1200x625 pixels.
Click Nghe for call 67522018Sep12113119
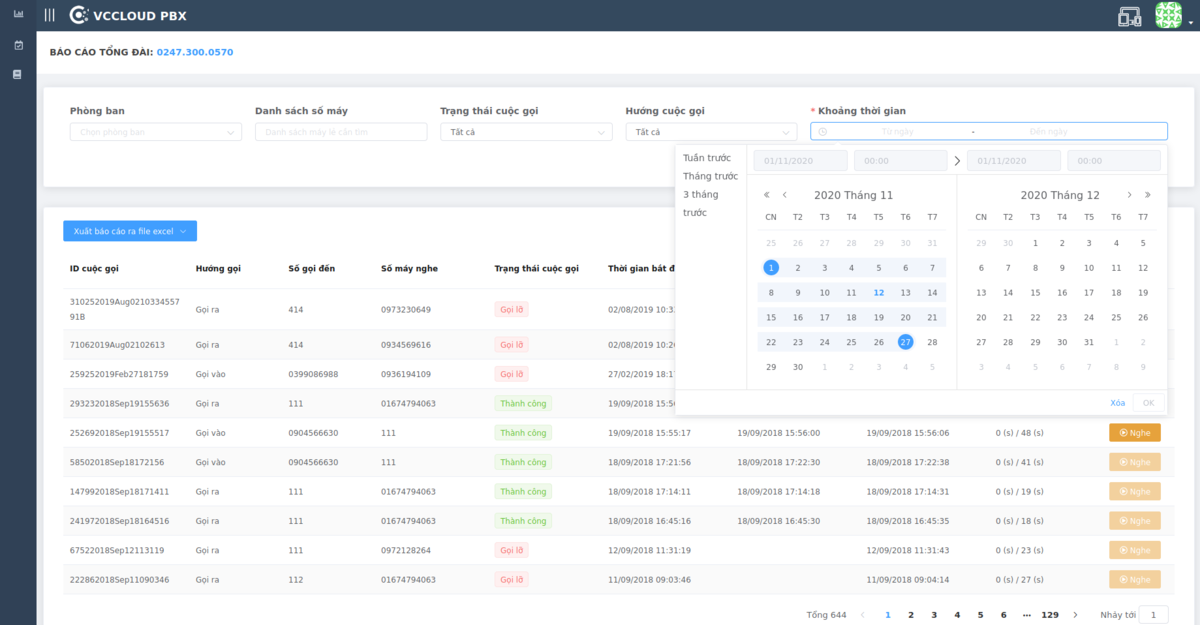[x=1135, y=550]
